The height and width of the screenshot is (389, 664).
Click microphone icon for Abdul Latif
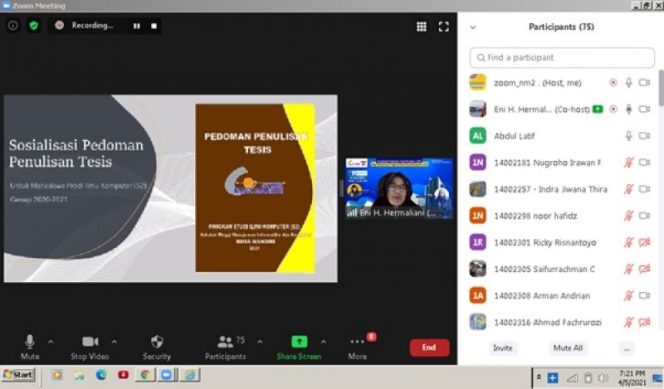pyautogui.click(x=628, y=136)
